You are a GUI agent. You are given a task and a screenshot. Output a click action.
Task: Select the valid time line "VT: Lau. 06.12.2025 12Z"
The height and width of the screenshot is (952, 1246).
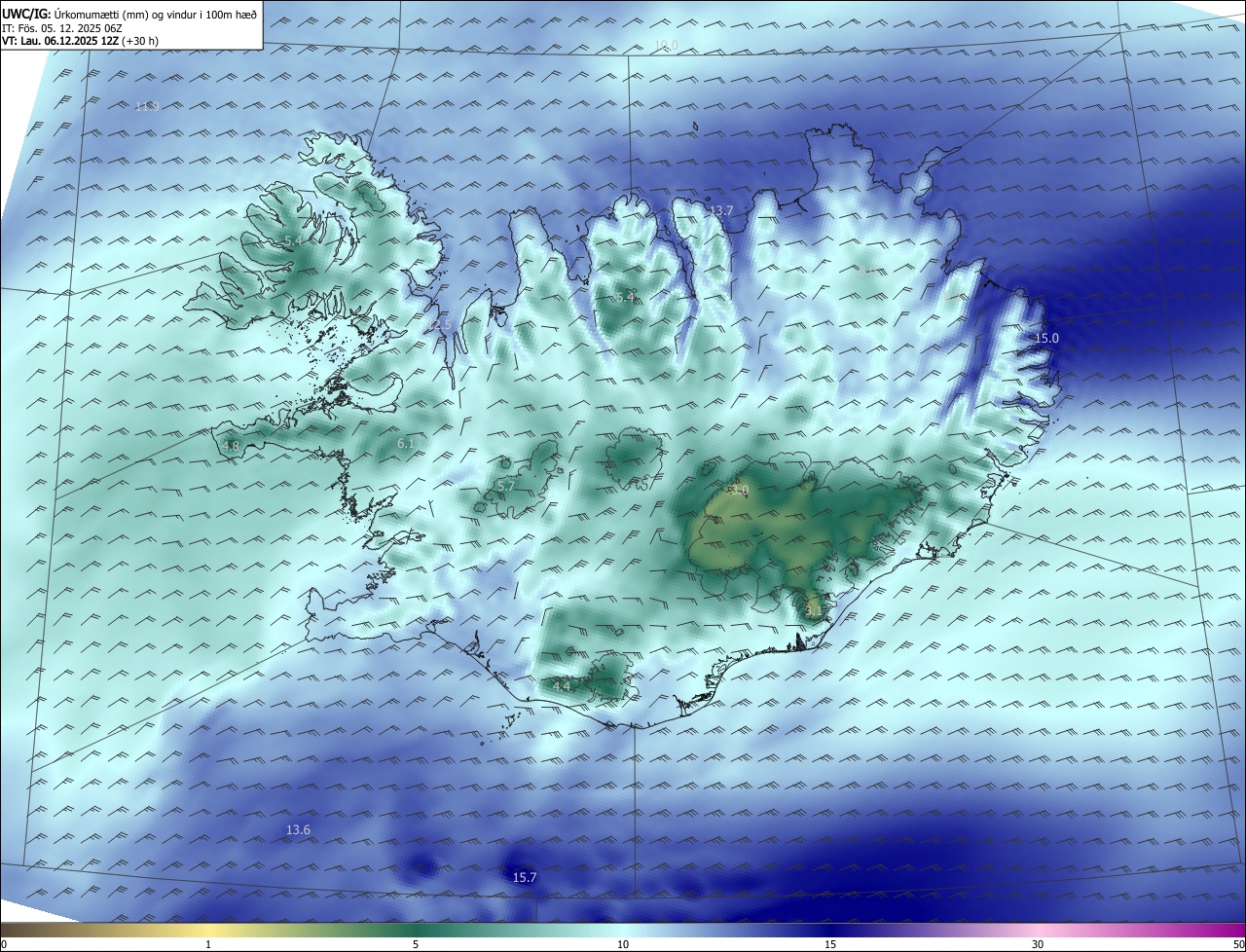[60, 41]
